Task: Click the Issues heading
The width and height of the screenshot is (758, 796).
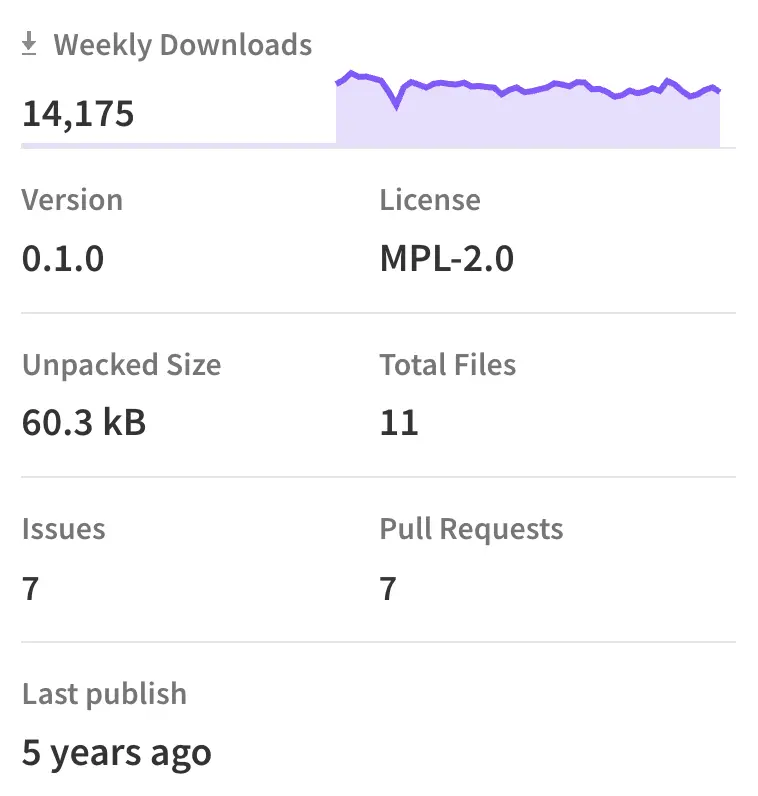Action: coord(63,529)
